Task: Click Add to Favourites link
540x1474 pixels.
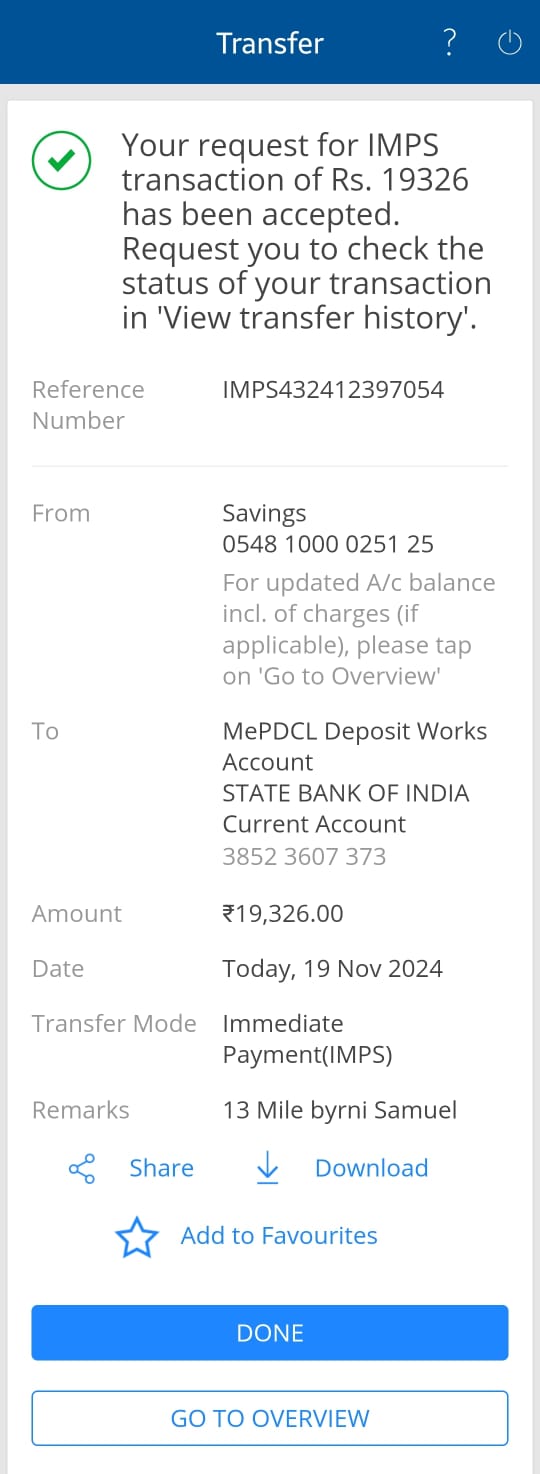Action: point(279,1236)
